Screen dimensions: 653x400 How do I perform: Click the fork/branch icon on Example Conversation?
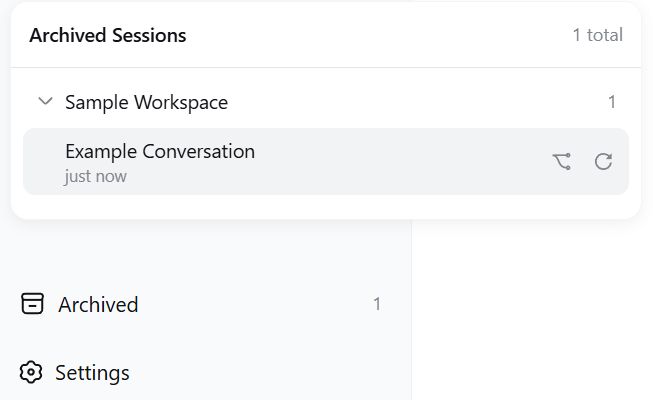click(x=562, y=162)
